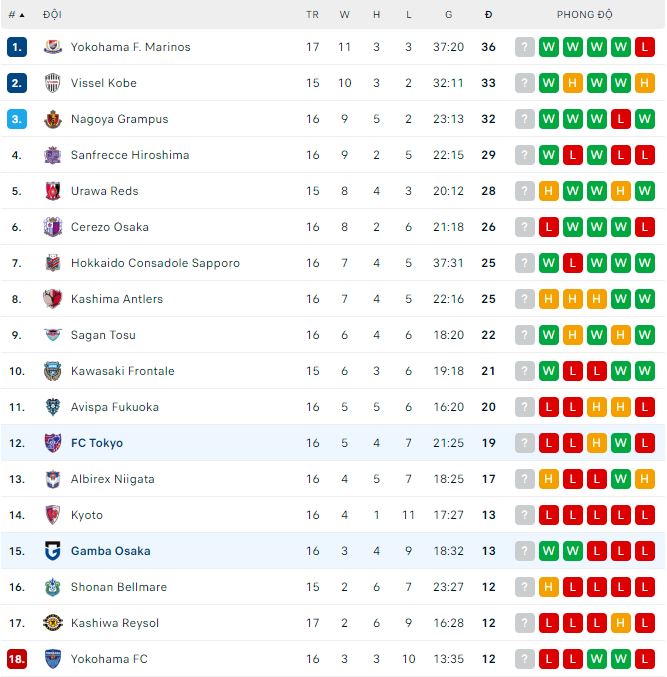Sort standings by the W wins header

345,15
